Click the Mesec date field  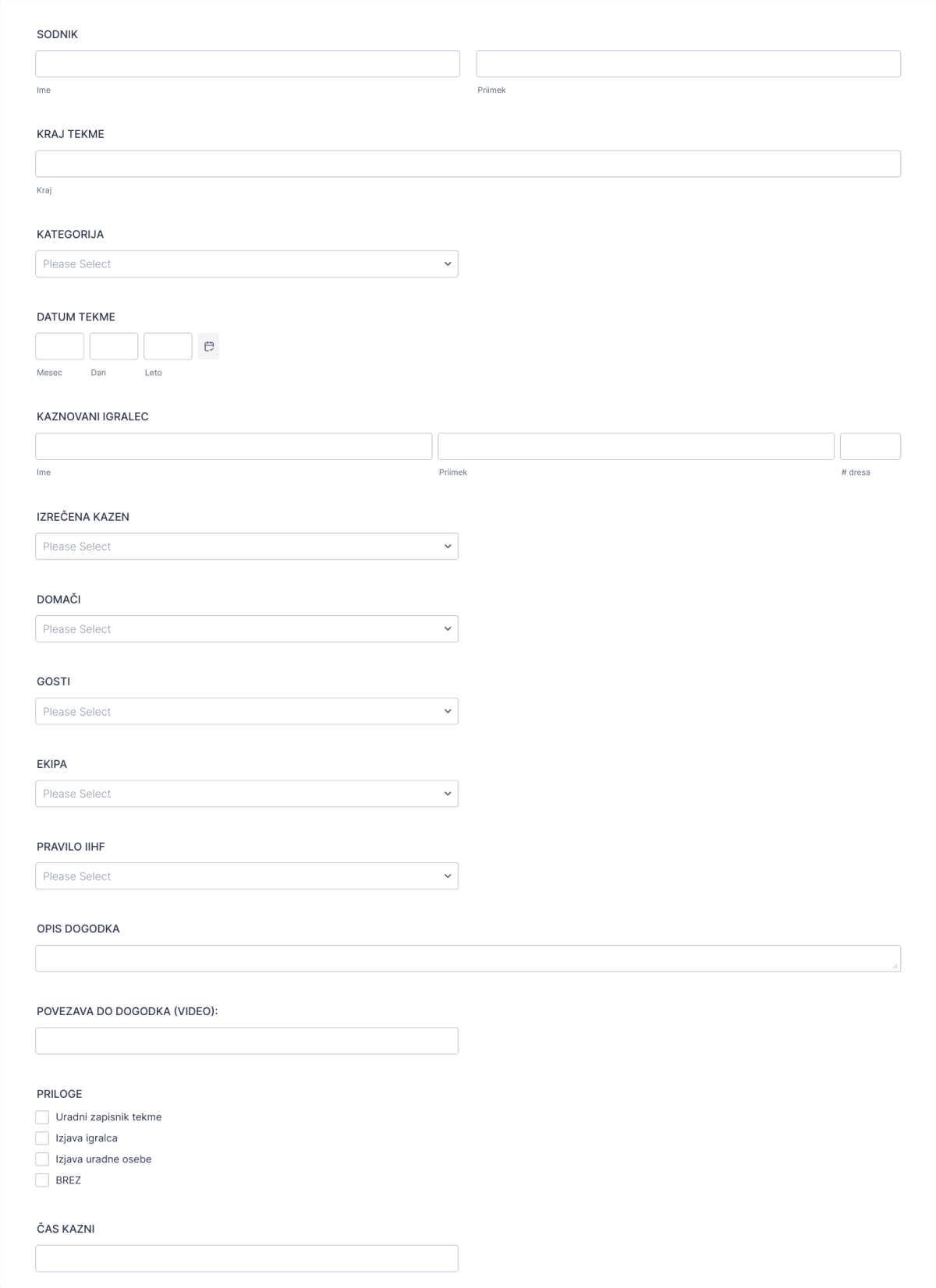58,345
